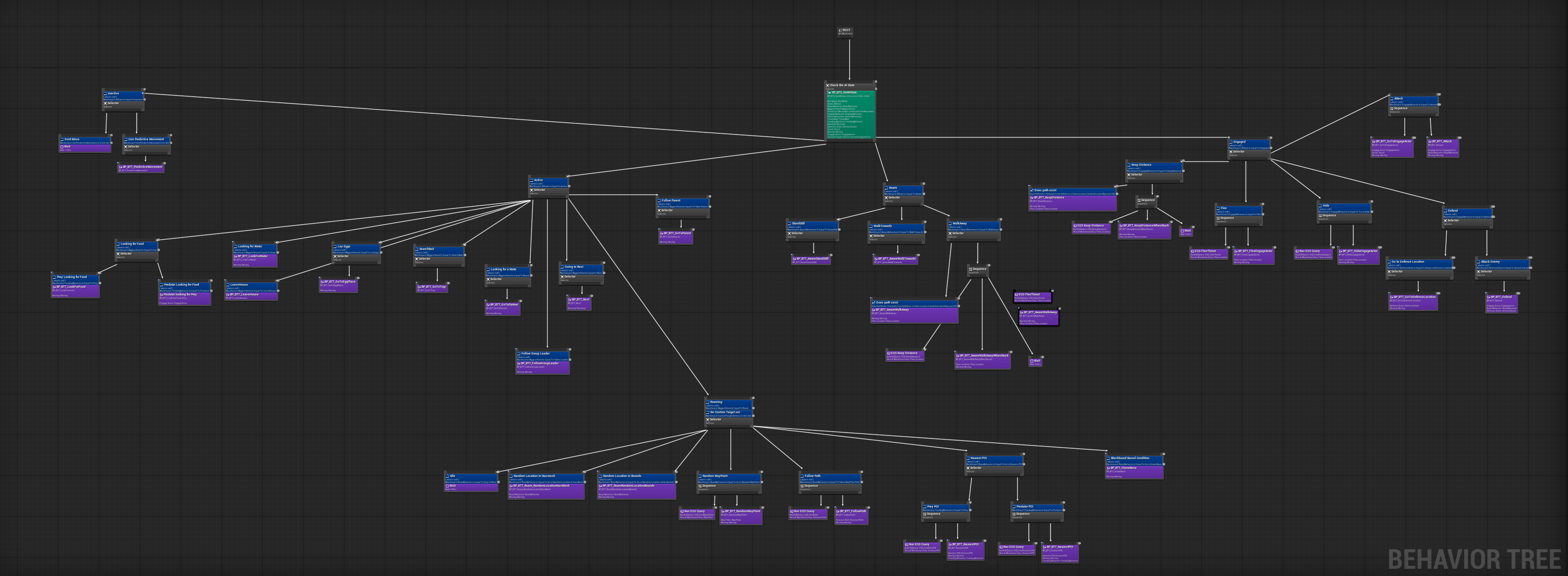
Task: Click the BP_BTT_HideEngageActor task
Action: pyautogui.click(x=1359, y=256)
